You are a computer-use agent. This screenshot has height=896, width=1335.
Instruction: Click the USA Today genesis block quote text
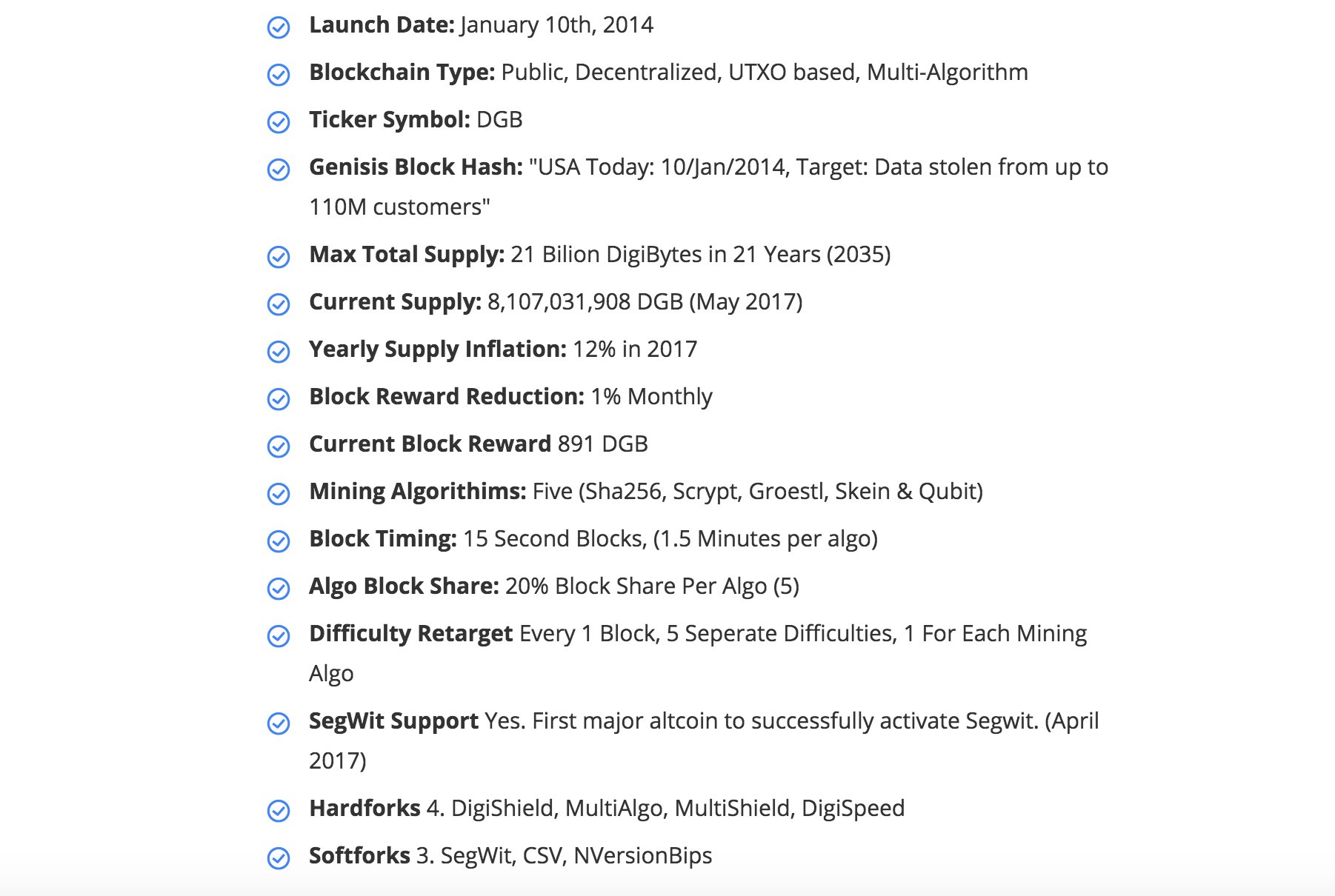(708, 187)
